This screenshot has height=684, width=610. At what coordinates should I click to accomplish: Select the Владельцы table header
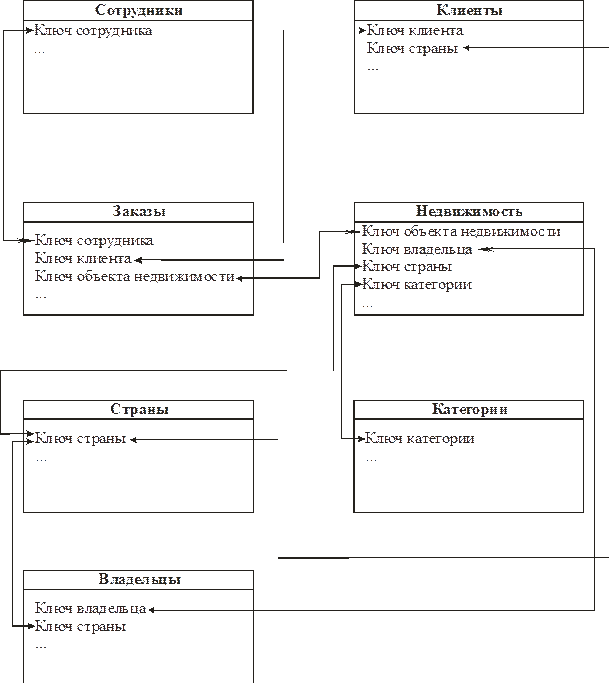pos(138,580)
